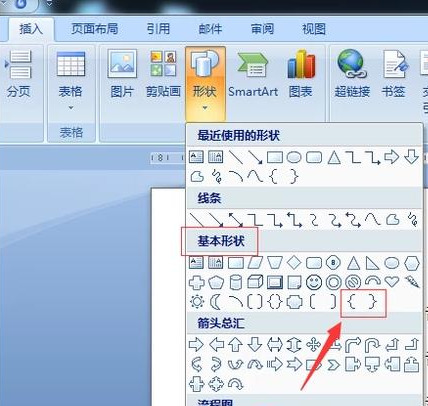Insert a page break with 分页

(19, 74)
